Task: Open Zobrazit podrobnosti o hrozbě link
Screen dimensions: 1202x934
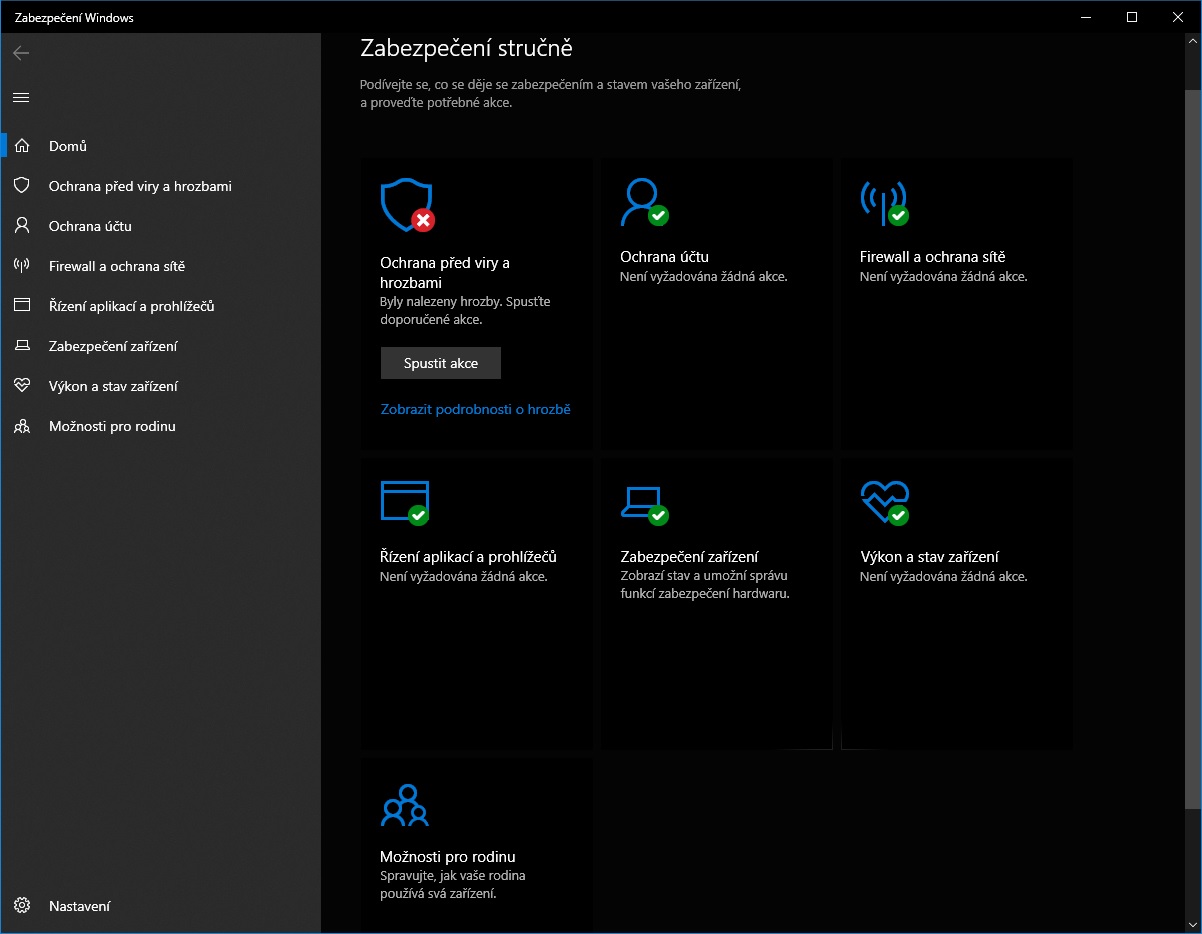Action: (475, 409)
